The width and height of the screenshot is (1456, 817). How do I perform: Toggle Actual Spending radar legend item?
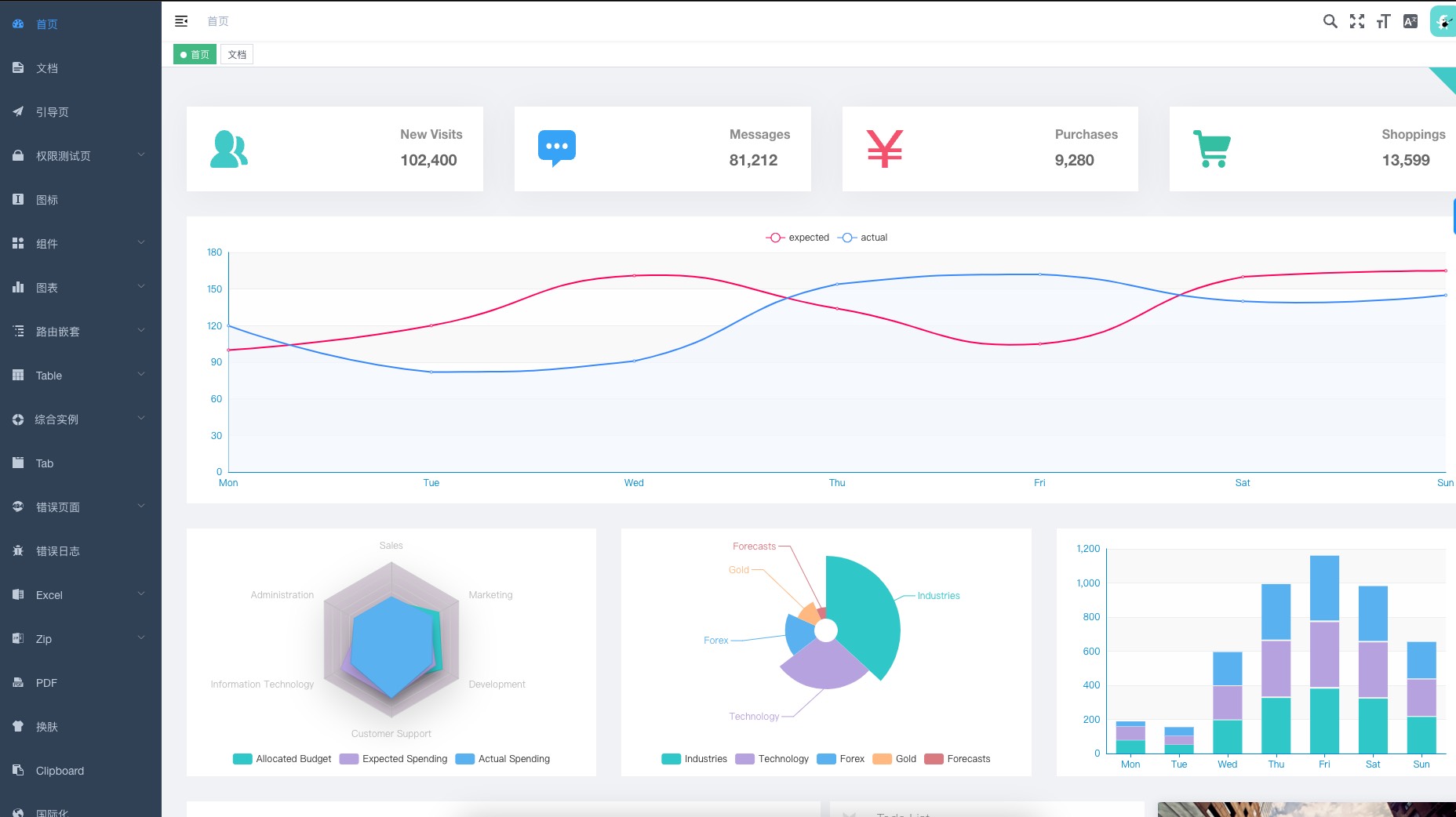(x=503, y=759)
